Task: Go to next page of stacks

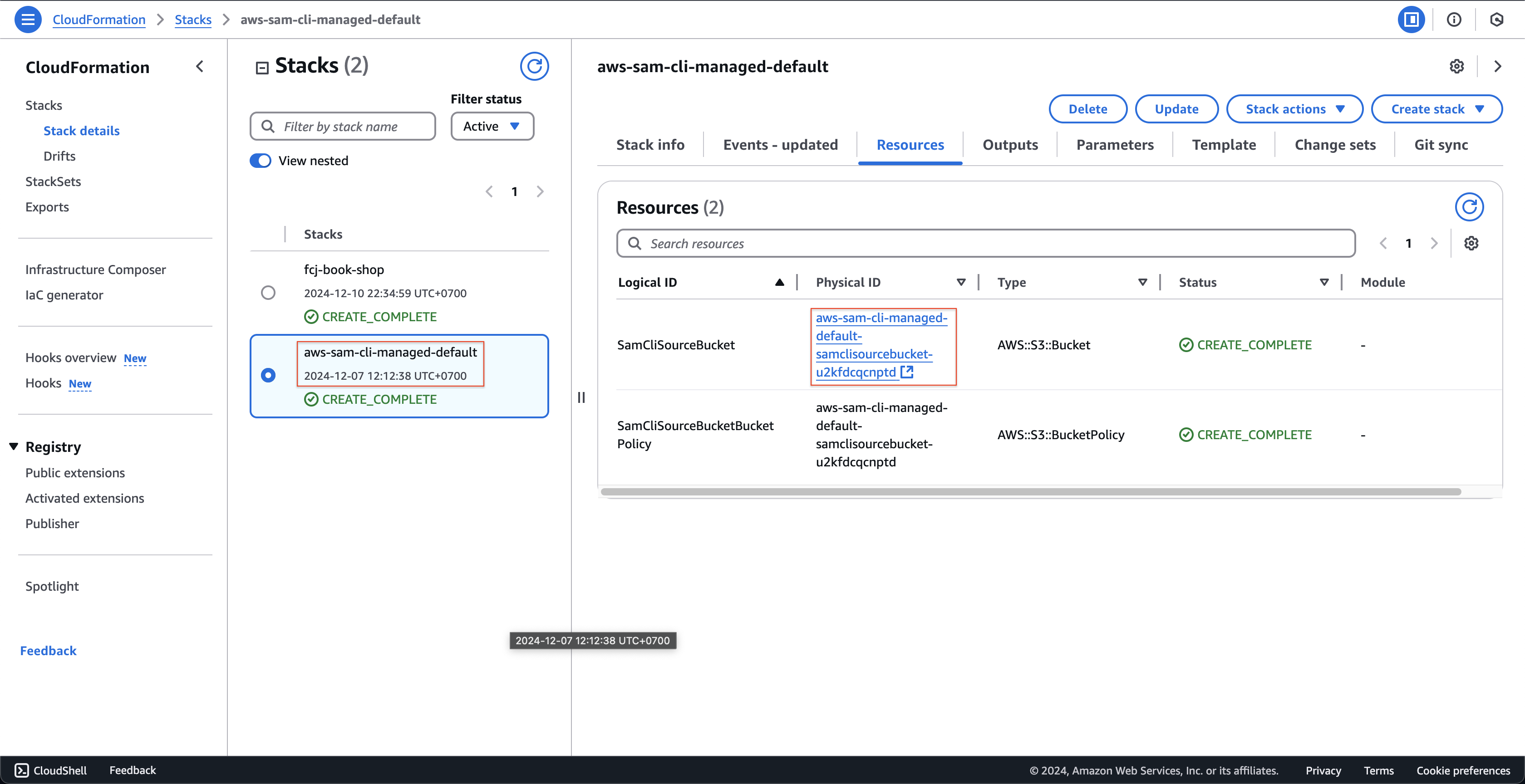Action: (539, 192)
